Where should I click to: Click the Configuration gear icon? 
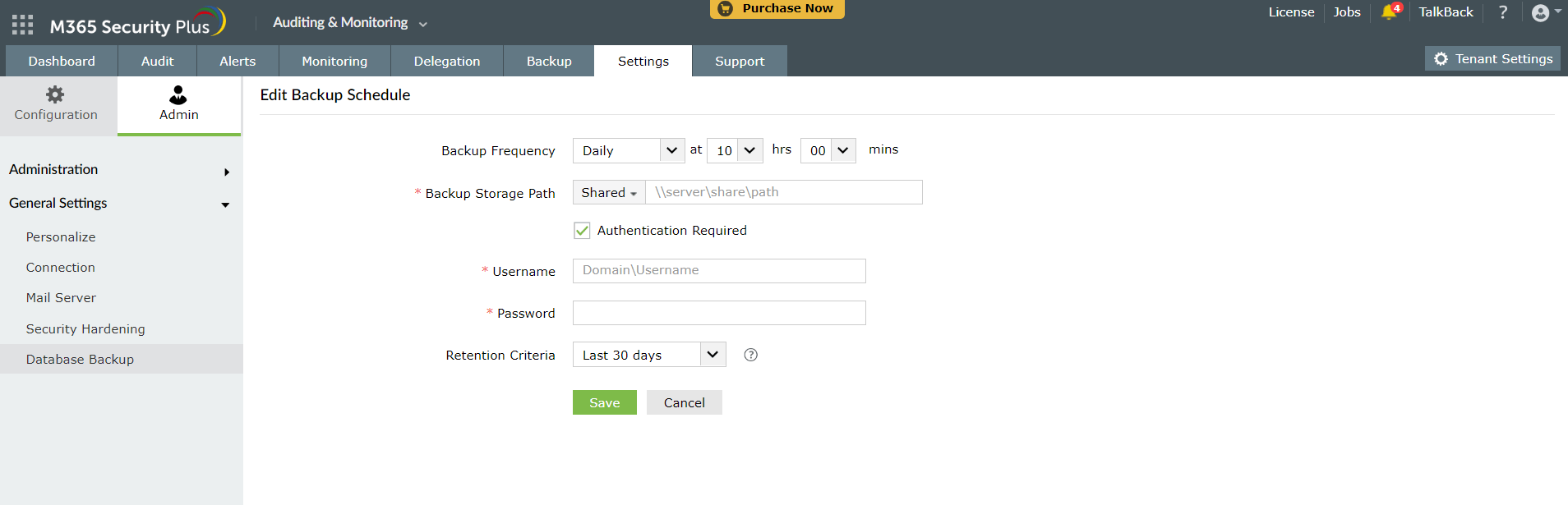click(55, 94)
